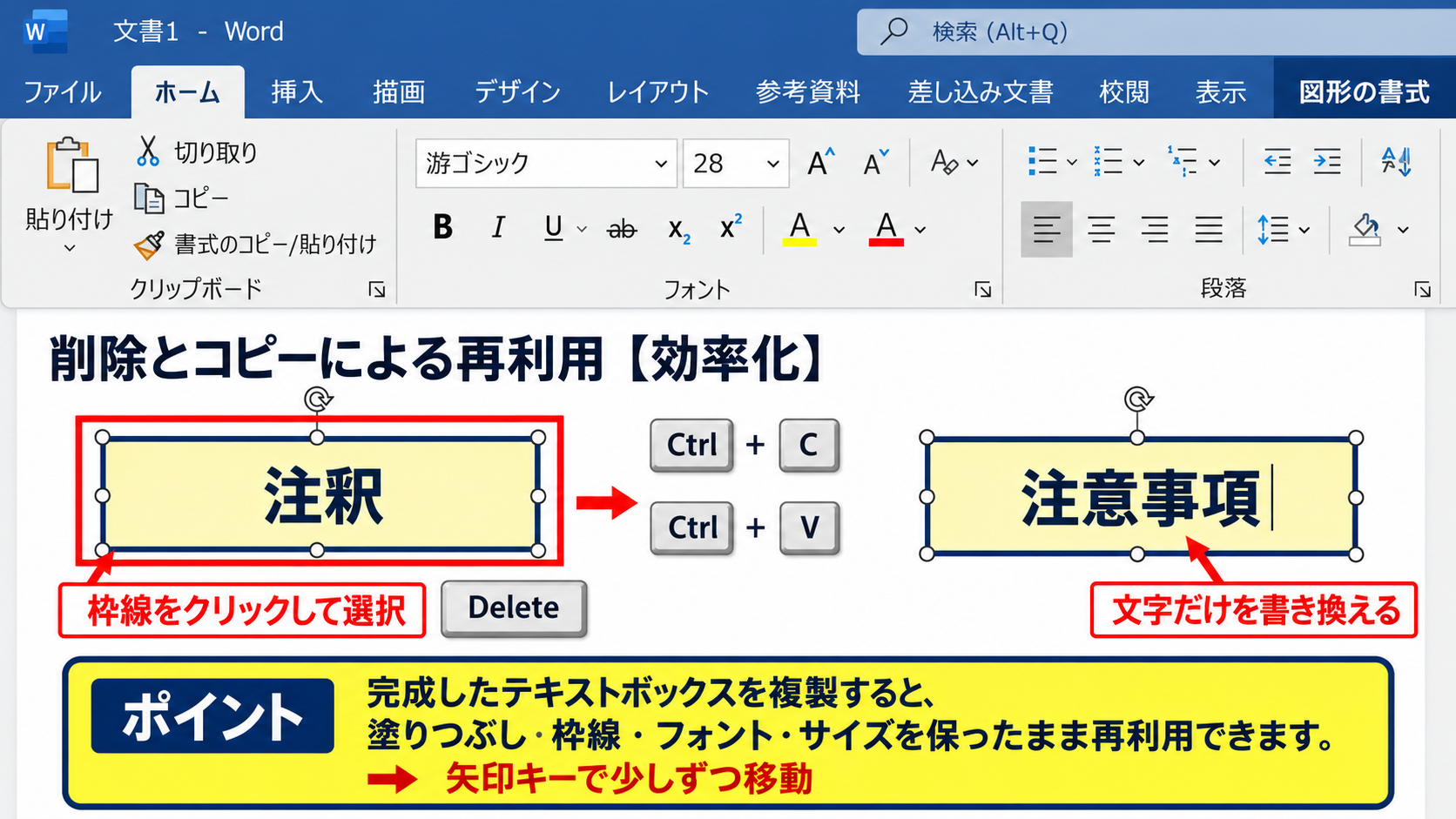
Task: Center-align the text
Action: 1102,230
